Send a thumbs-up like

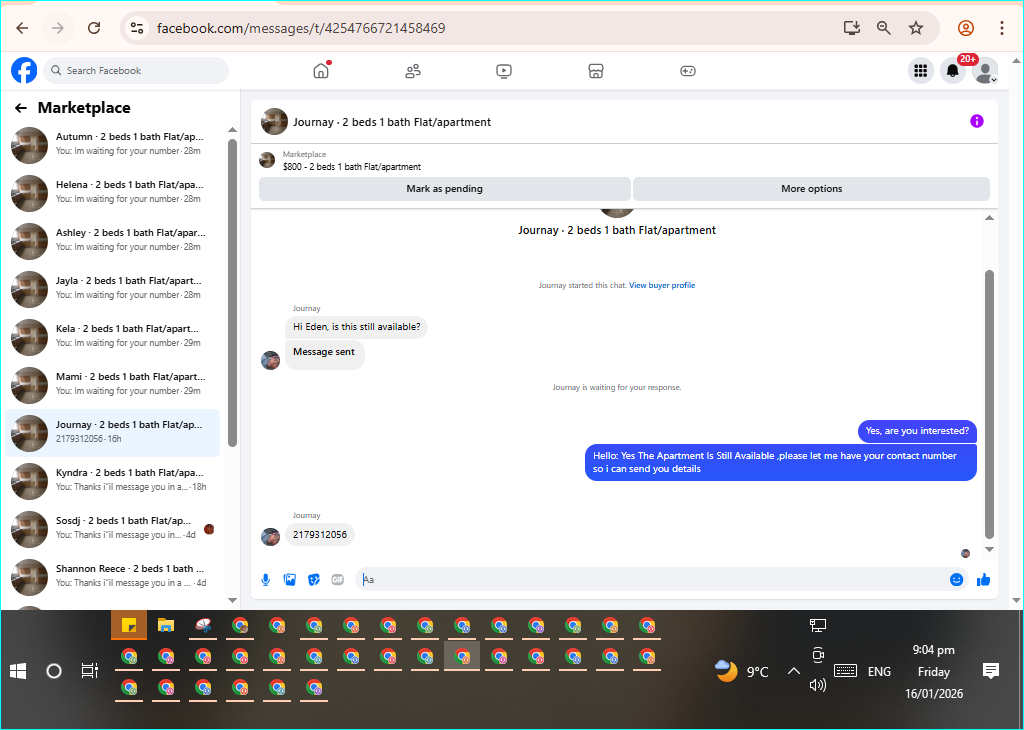984,579
